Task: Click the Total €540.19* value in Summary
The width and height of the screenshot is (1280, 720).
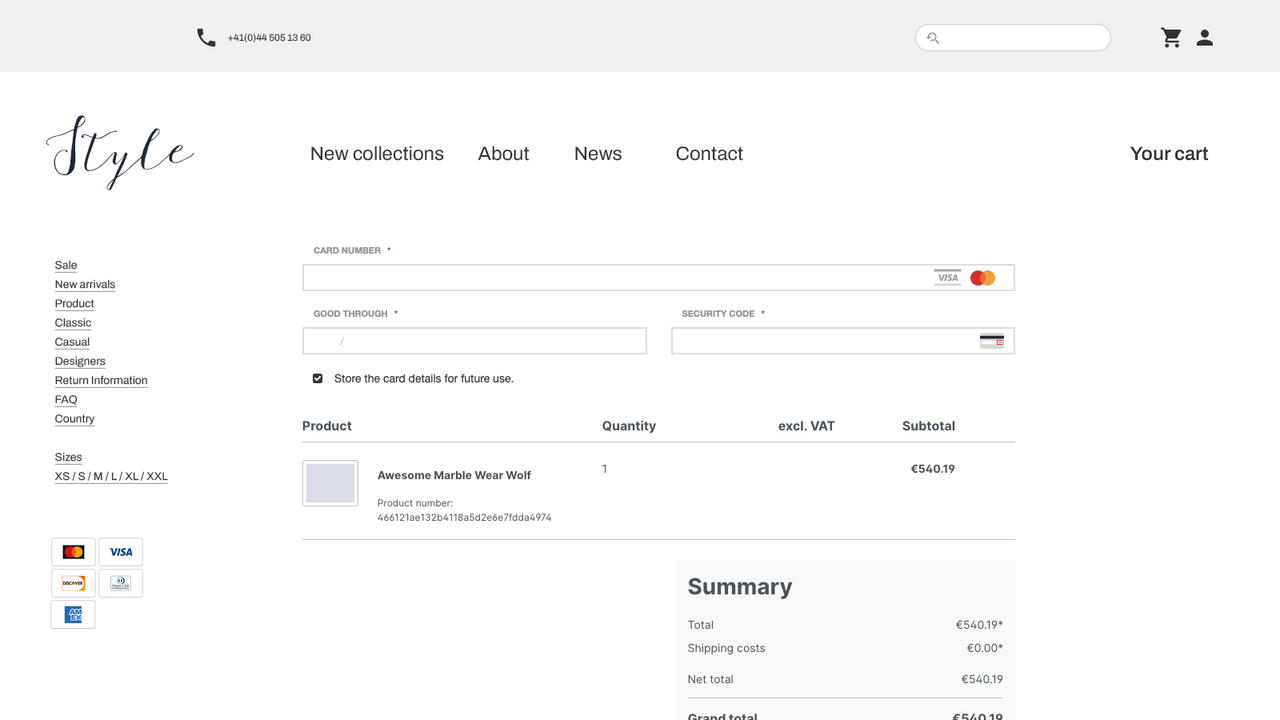Action: (x=979, y=625)
